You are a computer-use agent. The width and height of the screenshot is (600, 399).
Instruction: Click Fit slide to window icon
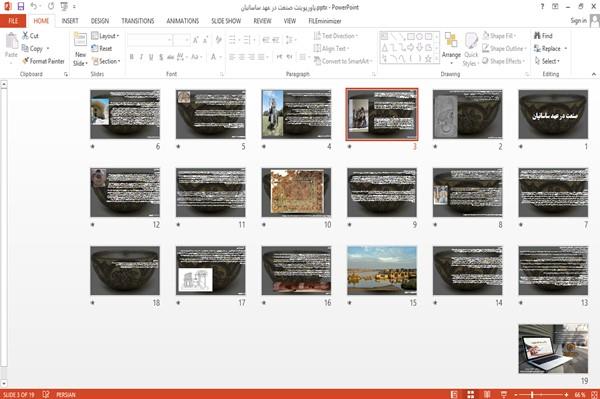click(594, 394)
